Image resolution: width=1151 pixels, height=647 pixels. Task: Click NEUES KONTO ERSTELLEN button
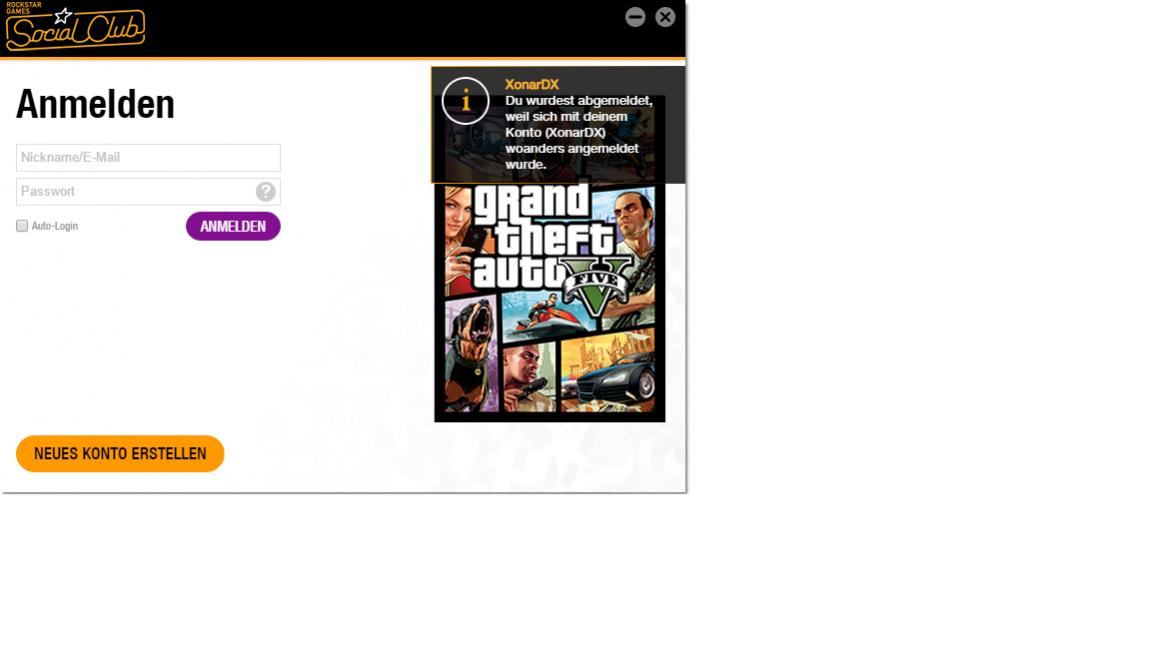[120, 454]
